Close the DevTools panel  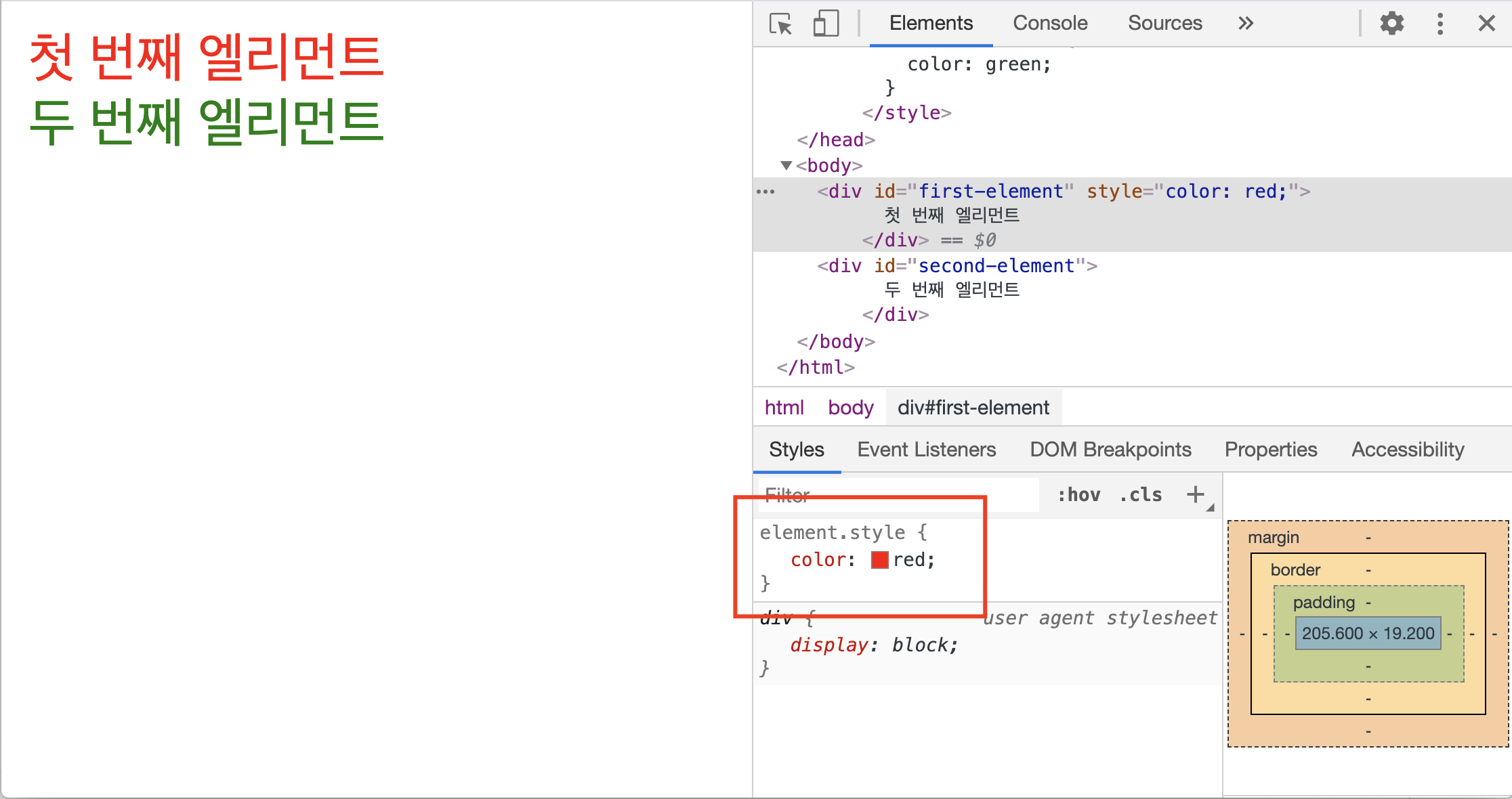(1486, 24)
